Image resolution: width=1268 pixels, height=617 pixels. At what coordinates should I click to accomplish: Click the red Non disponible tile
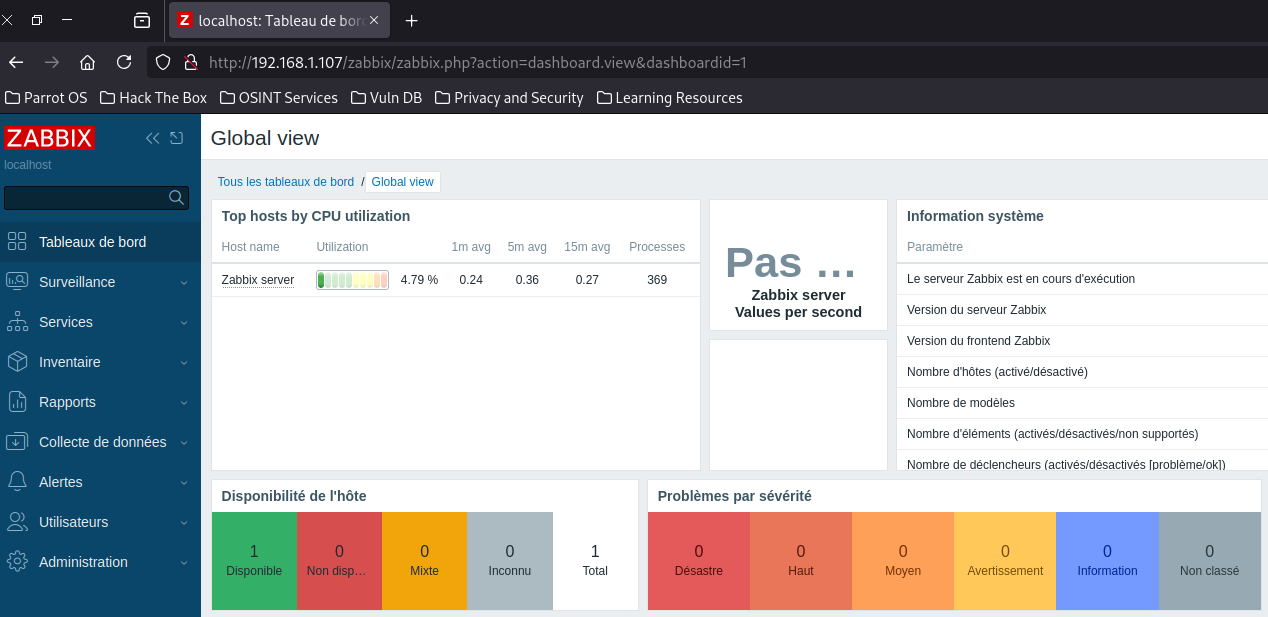[339, 561]
